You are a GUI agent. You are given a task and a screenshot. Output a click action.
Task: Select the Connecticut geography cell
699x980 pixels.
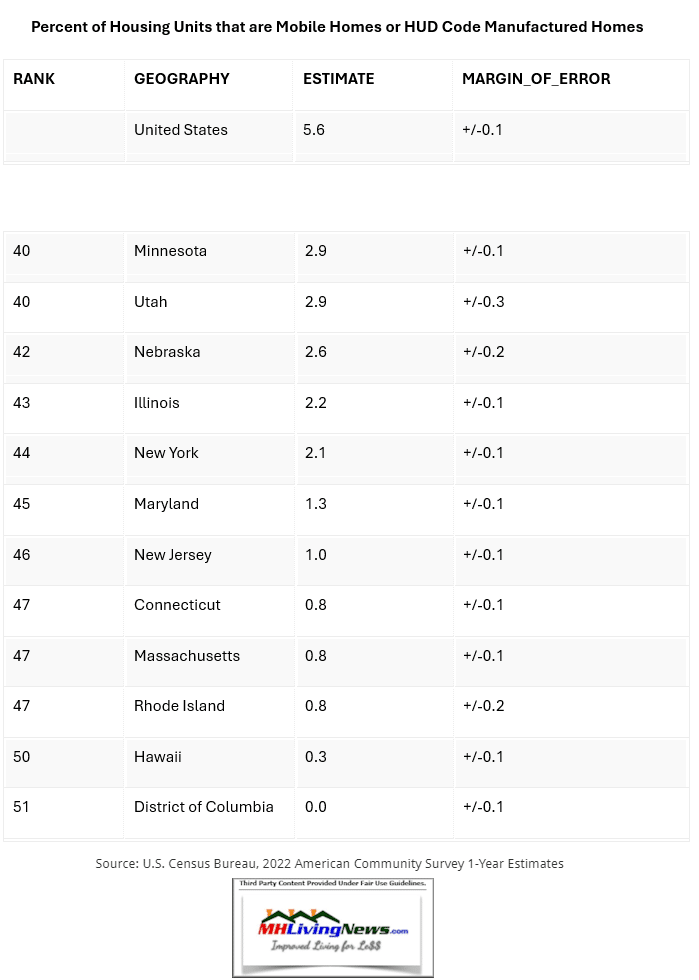[177, 605]
